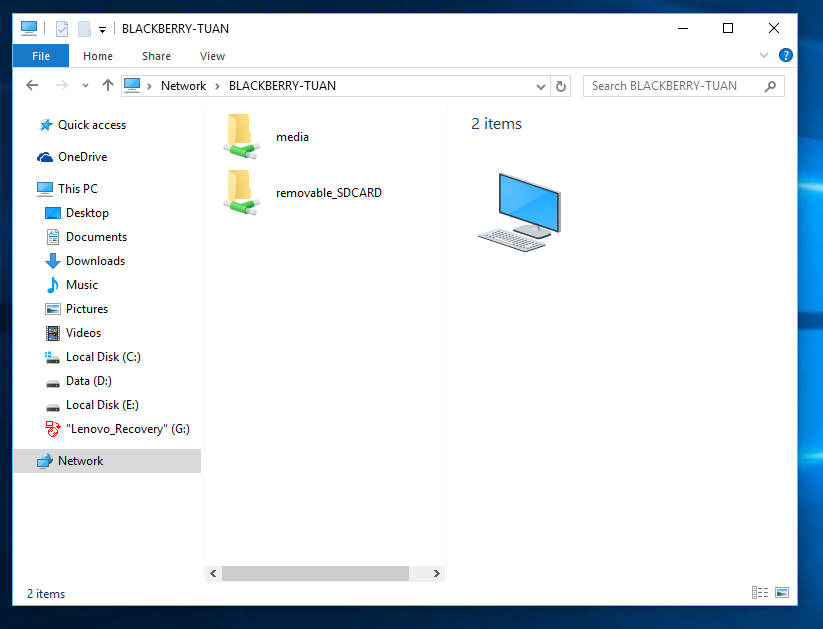The image size is (823, 629).
Task: Click the horizontal scrollbar right arrow
Action: (437, 574)
